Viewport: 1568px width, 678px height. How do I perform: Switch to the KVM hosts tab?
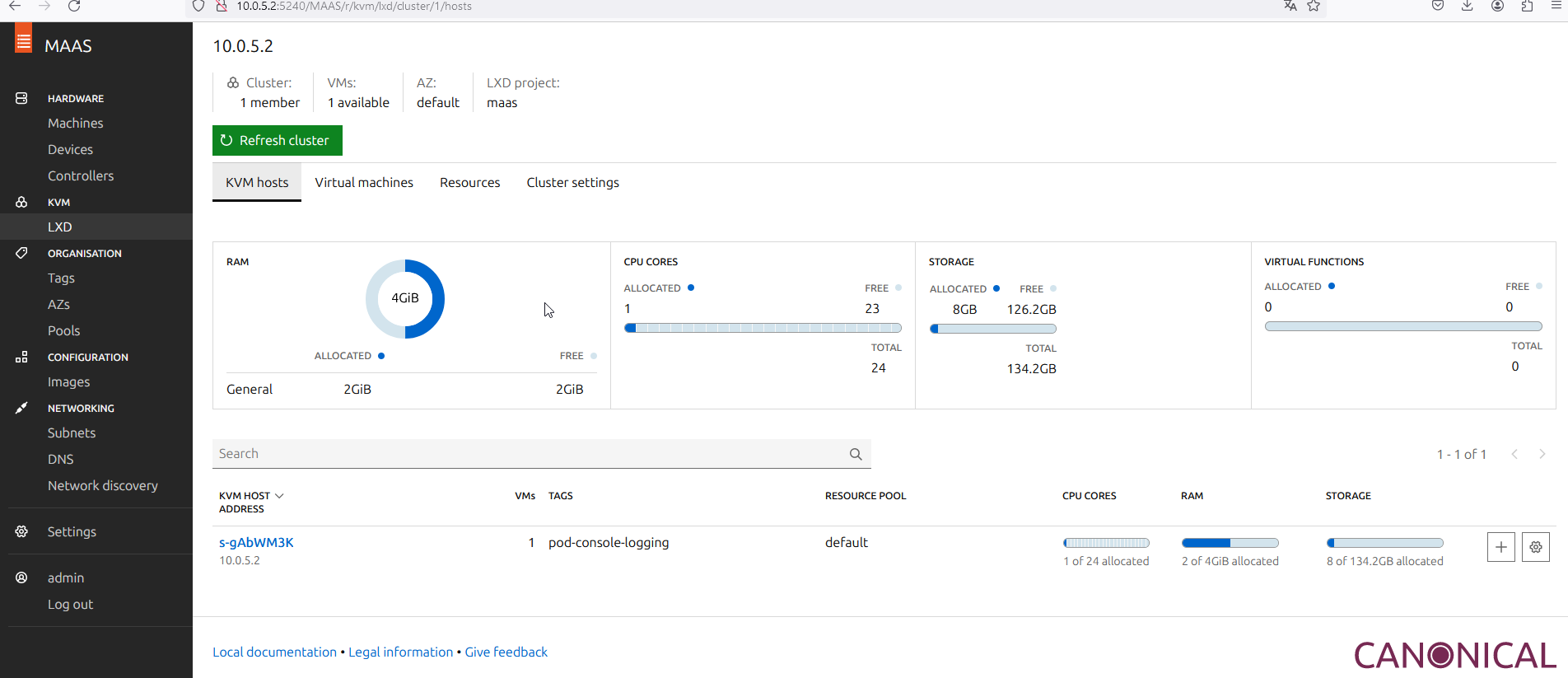tap(257, 182)
